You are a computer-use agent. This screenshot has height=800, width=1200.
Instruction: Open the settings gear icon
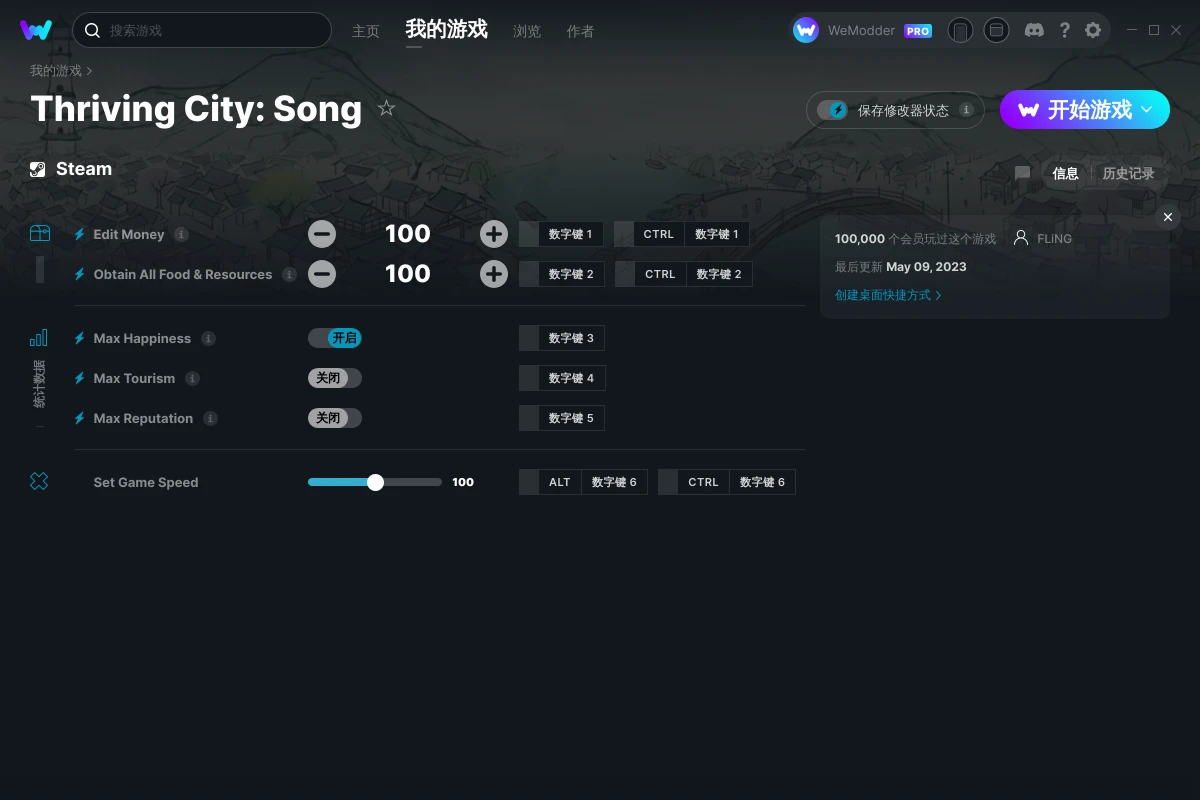tap(1093, 30)
